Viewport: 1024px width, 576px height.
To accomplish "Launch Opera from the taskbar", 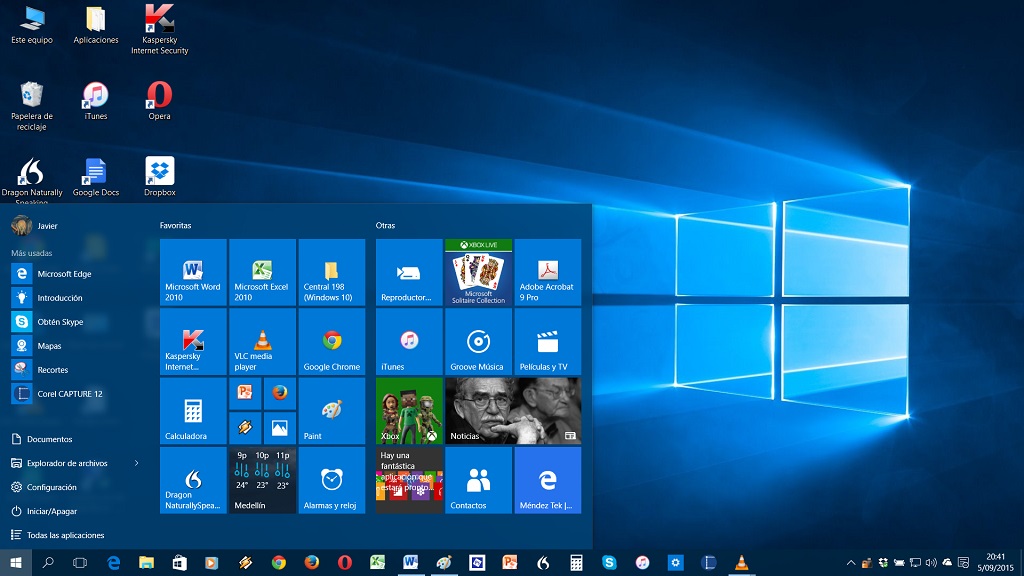I will [345, 562].
